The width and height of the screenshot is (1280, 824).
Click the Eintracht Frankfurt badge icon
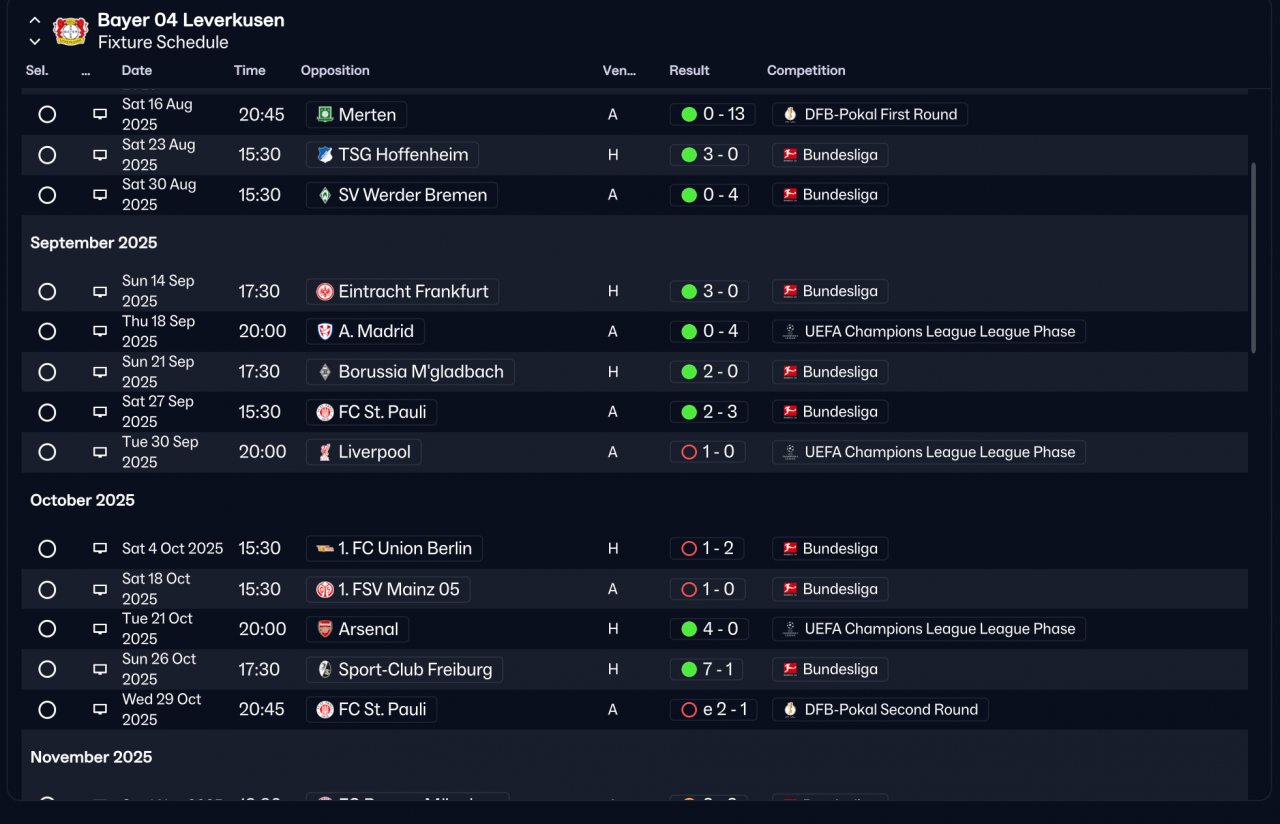(325, 292)
